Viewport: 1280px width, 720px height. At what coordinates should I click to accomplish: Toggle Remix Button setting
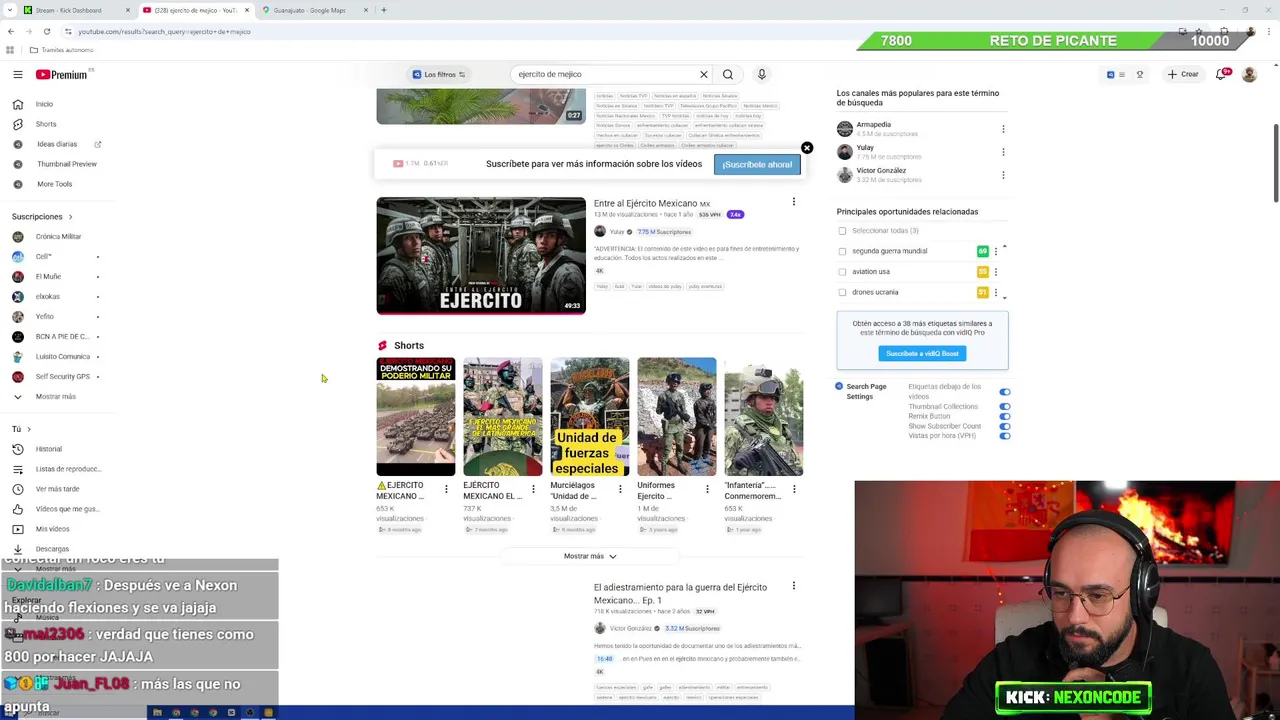[x=1005, y=417]
